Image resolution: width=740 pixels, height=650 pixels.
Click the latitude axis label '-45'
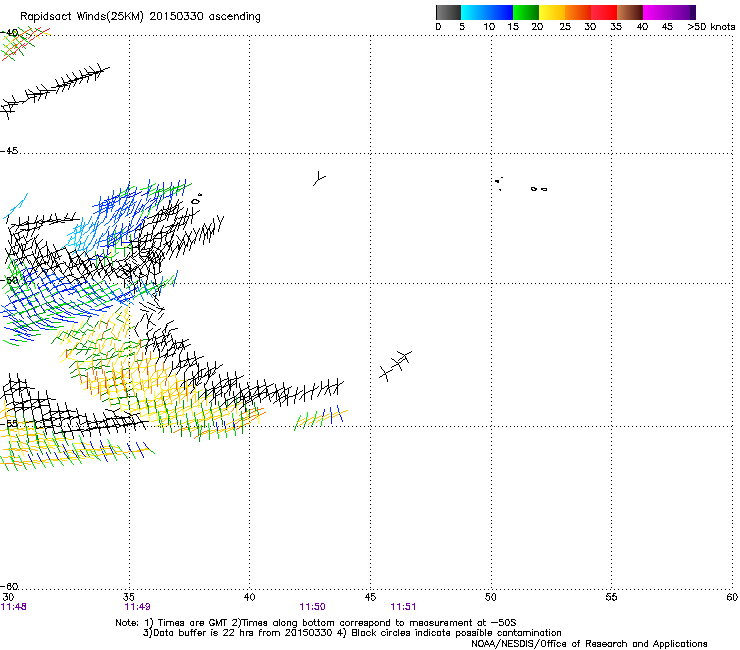click(x=9, y=151)
